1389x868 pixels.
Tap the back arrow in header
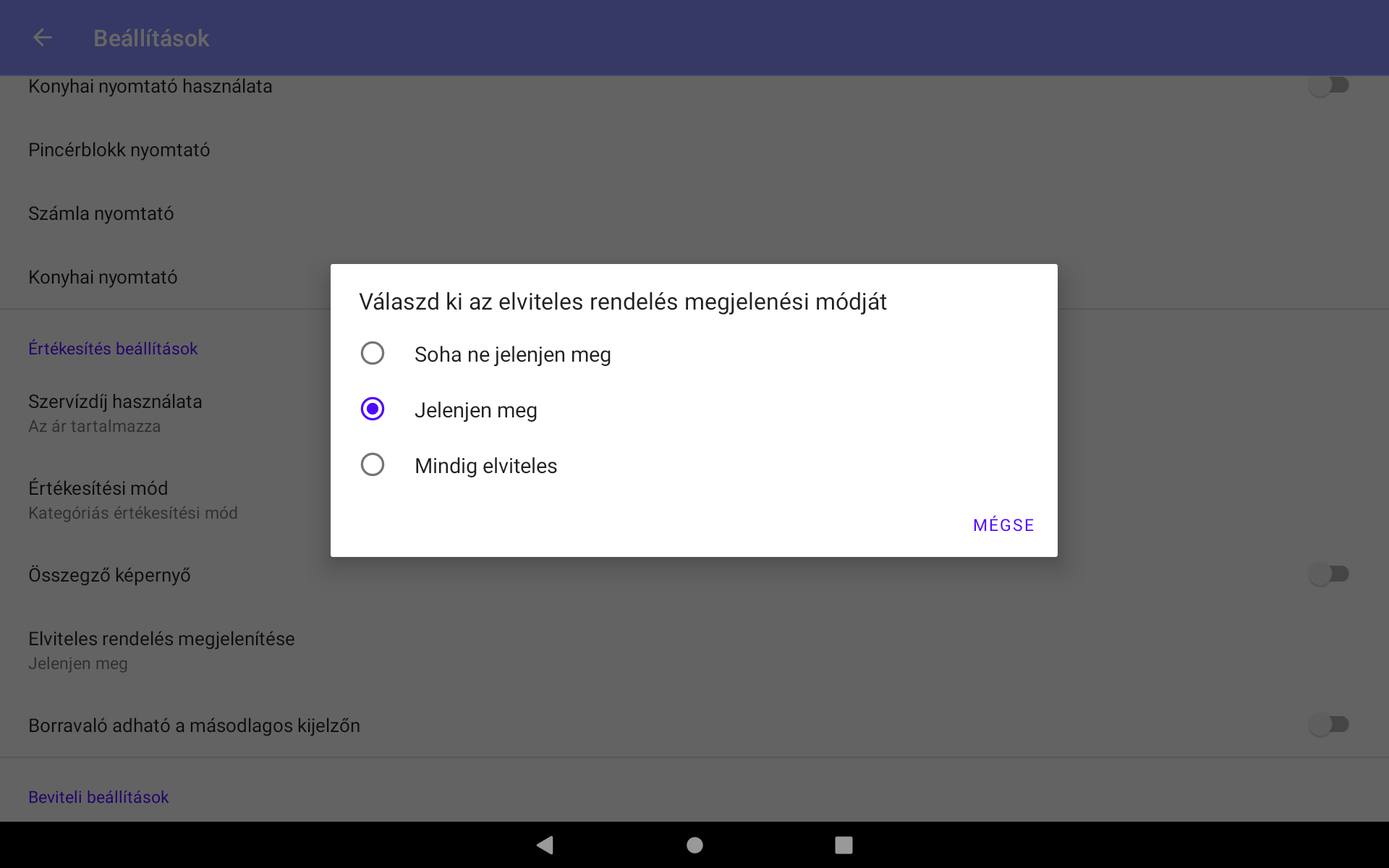point(43,38)
